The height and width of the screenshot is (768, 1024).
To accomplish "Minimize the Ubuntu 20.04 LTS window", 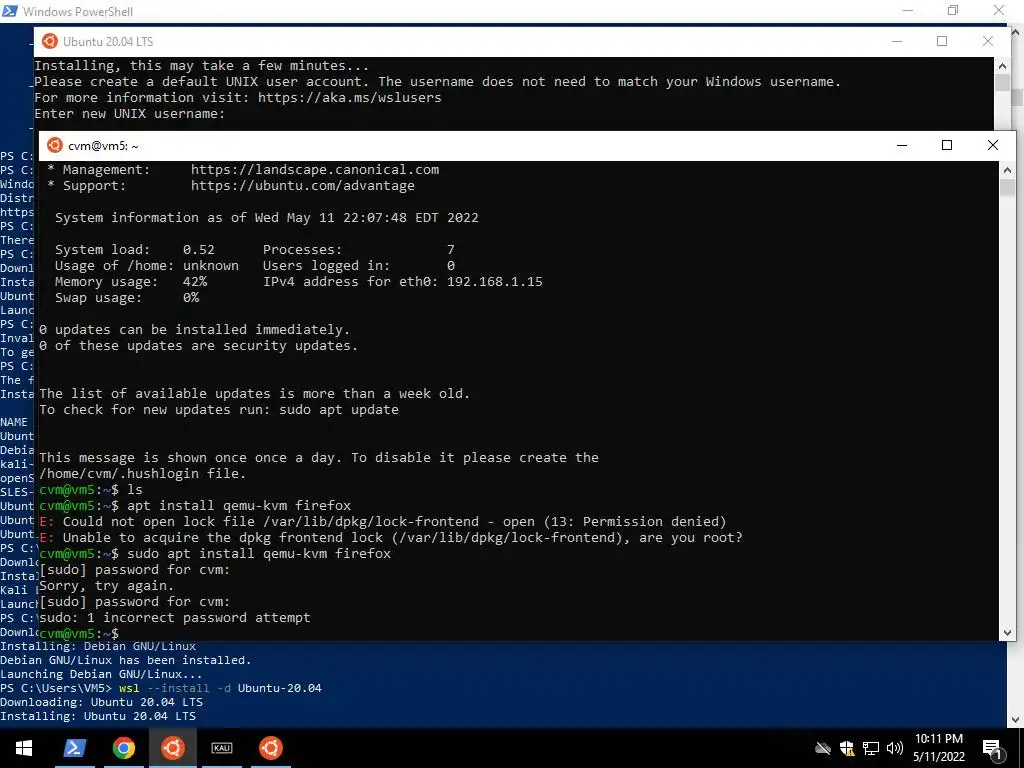I will pos(897,41).
